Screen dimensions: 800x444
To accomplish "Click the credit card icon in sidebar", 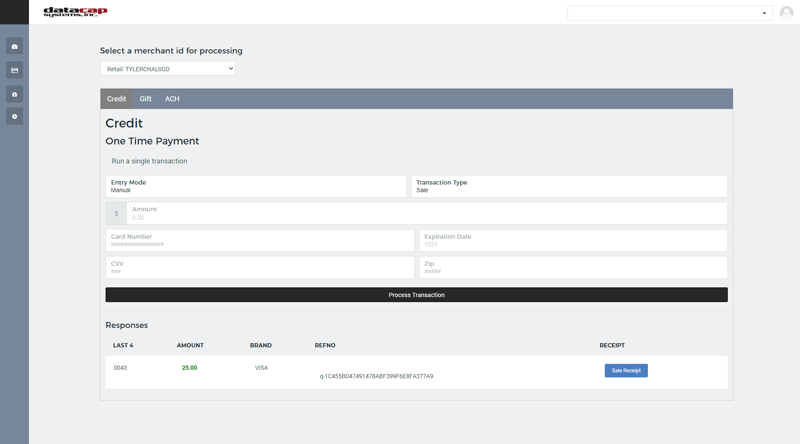I will tap(14, 70).
